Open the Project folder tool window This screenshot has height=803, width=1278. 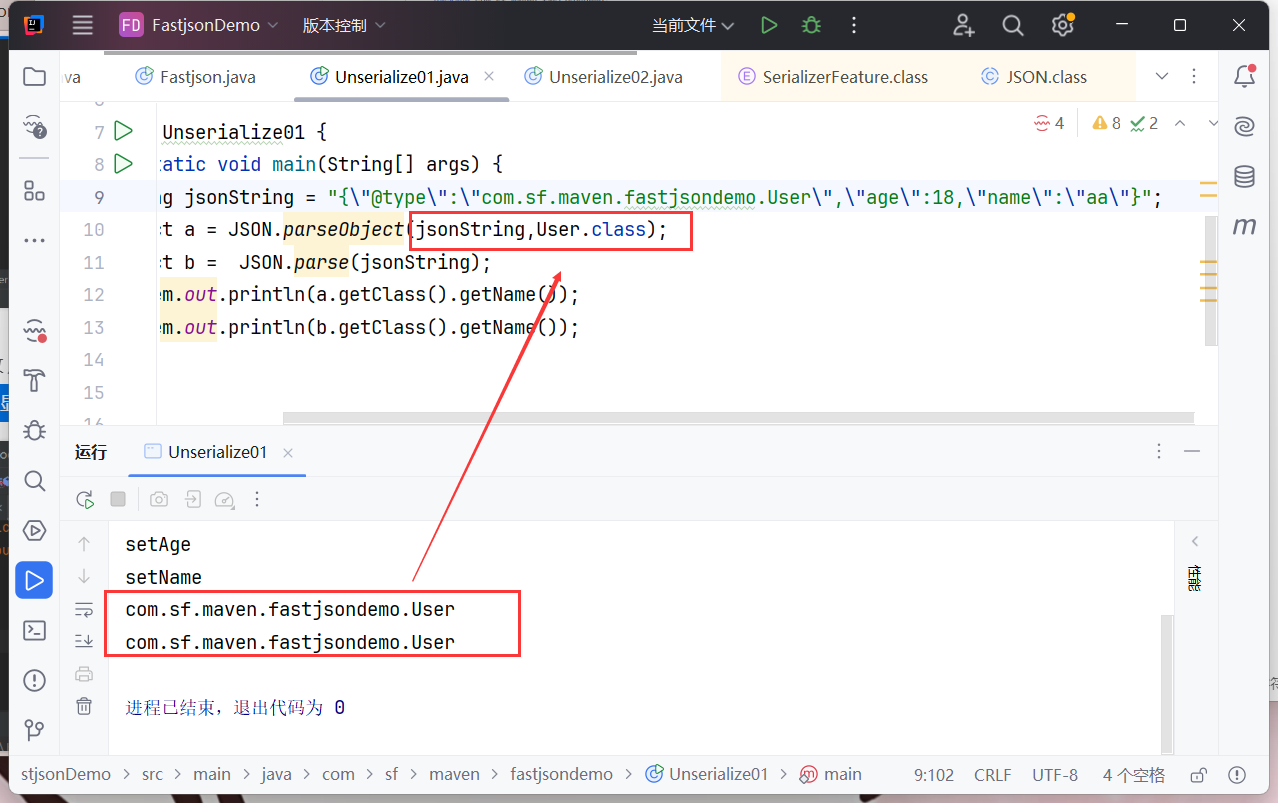point(34,77)
